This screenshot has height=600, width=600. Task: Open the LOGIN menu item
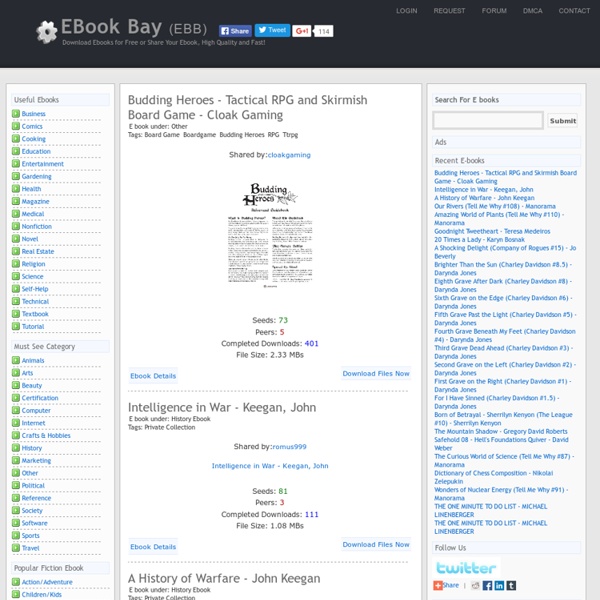click(x=407, y=11)
